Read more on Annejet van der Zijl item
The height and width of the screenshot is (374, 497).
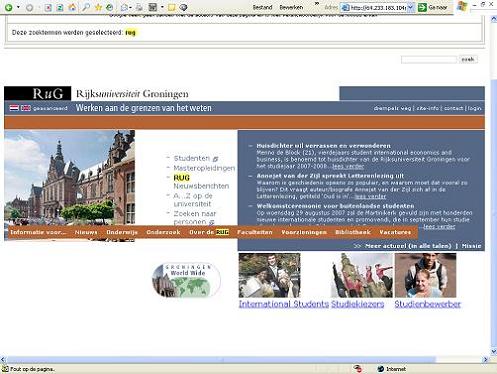click(x=370, y=196)
